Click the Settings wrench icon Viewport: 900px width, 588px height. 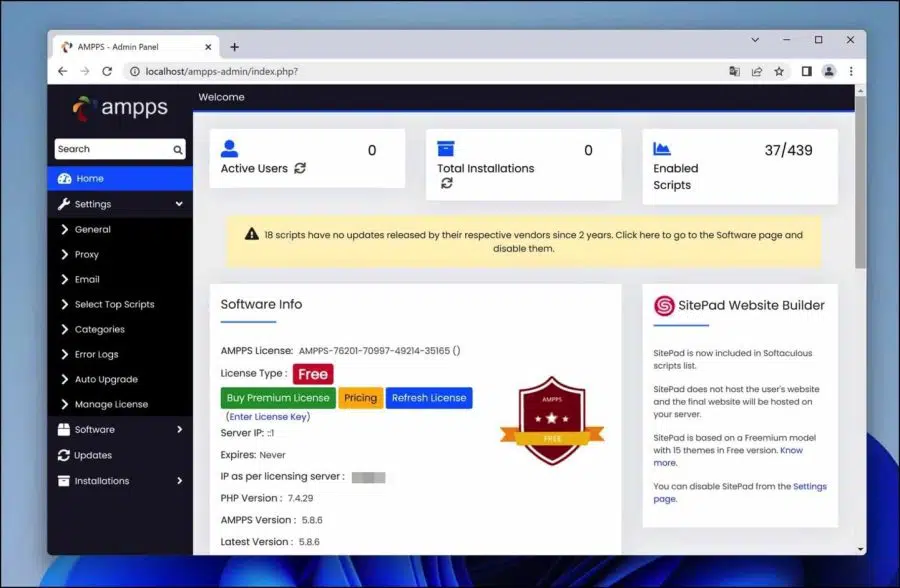[64, 204]
